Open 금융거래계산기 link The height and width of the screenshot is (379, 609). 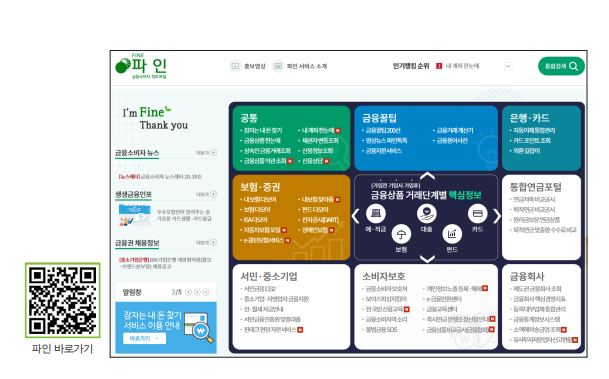click(455, 130)
